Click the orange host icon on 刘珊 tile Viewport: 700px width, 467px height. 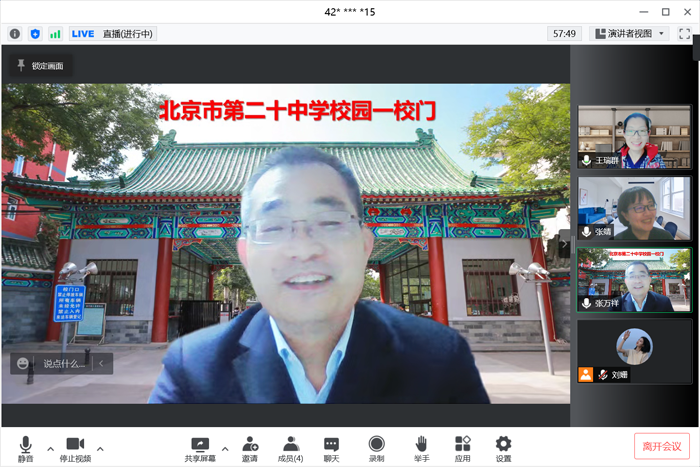click(586, 374)
